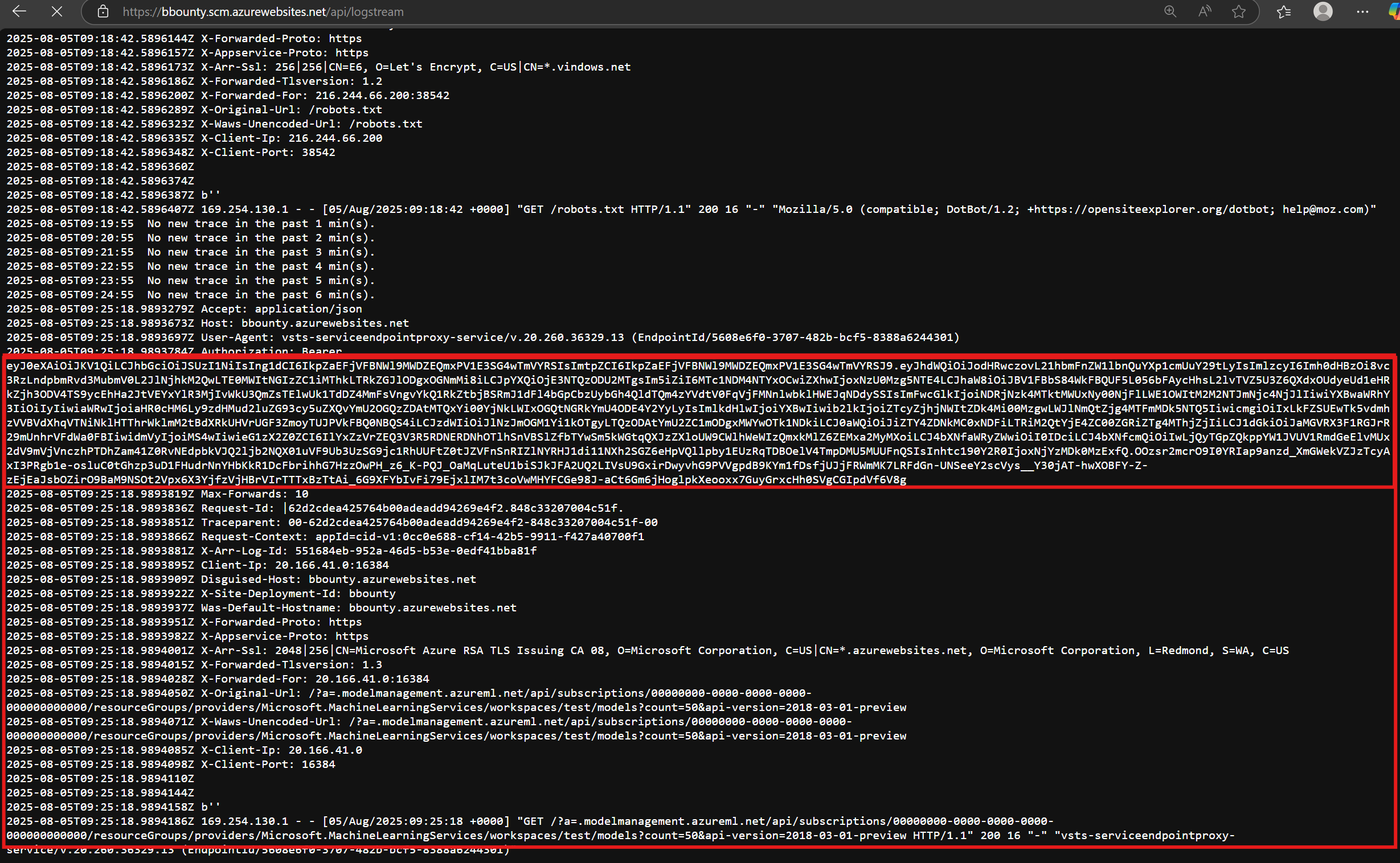The width and height of the screenshot is (1400, 863).
Task: Open Settings and more ellipsis menu
Action: coord(1362,11)
